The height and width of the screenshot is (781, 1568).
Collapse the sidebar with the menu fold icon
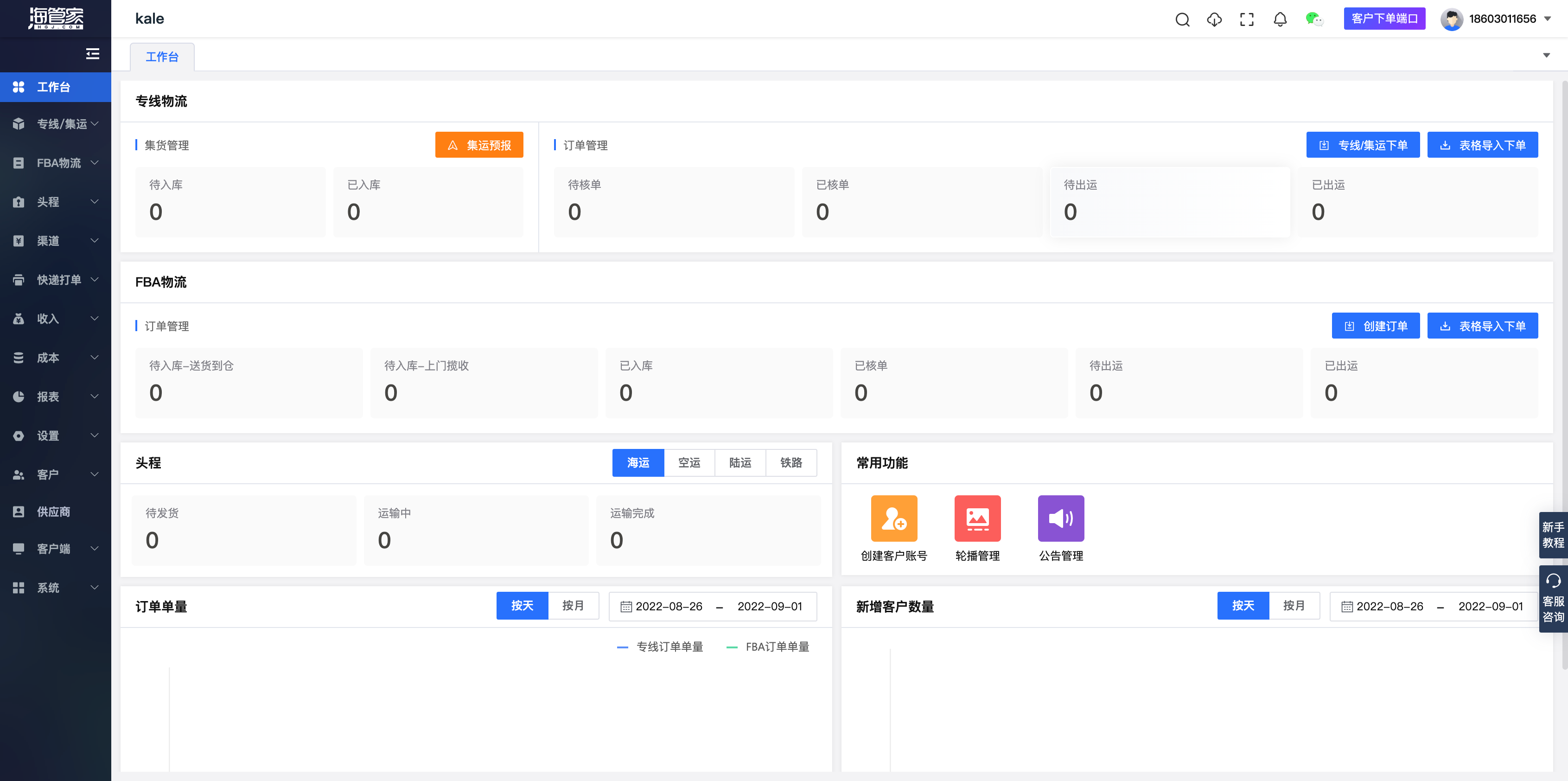93,54
